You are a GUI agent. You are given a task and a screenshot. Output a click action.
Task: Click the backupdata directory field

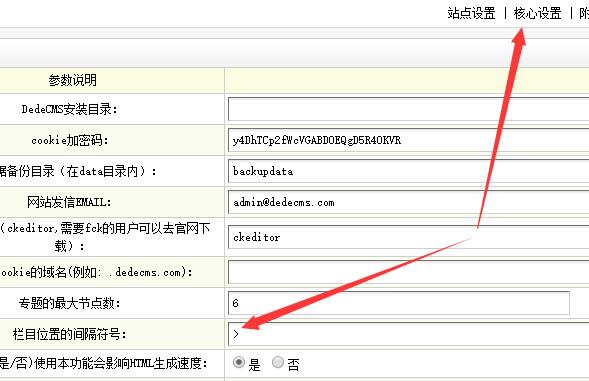(x=408, y=171)
